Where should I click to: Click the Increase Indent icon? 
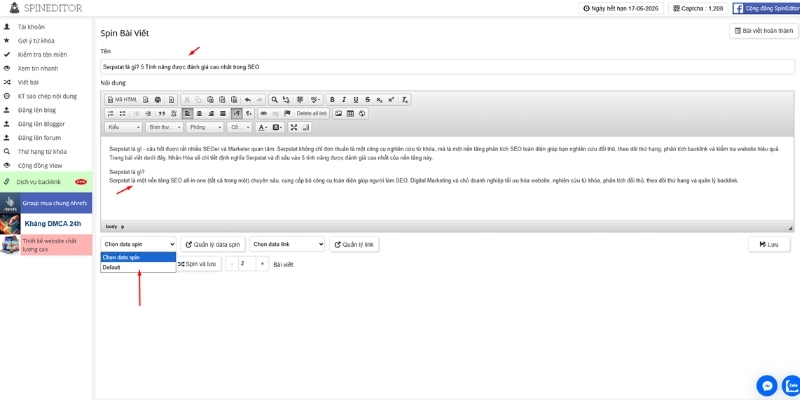click(148, 113)
